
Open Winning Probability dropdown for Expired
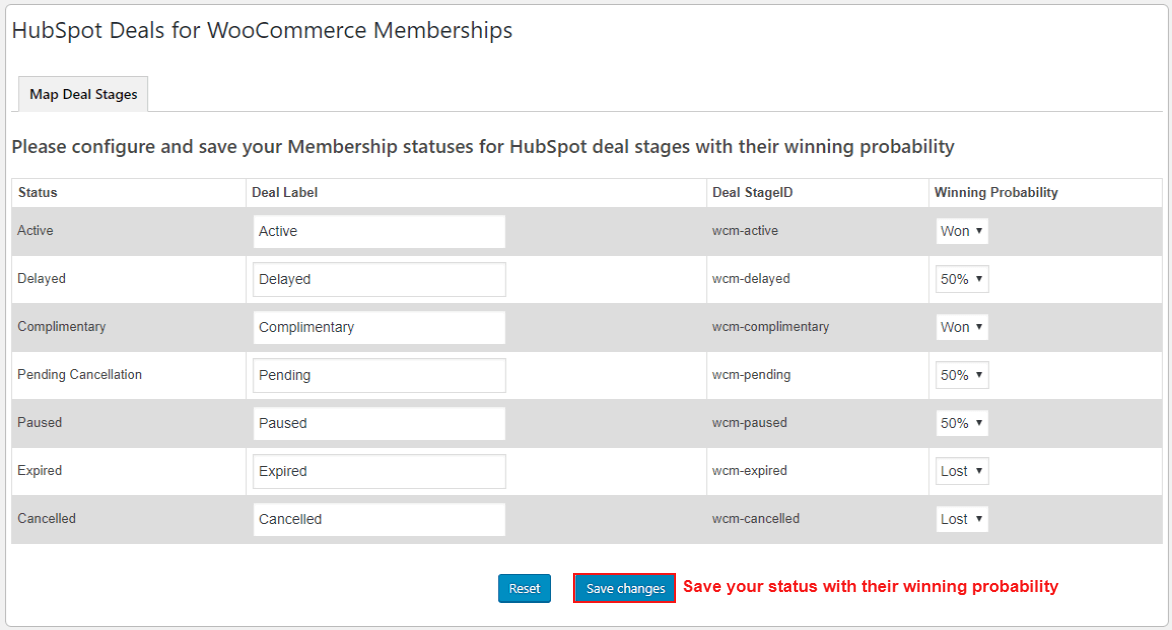tap(962, 471)
